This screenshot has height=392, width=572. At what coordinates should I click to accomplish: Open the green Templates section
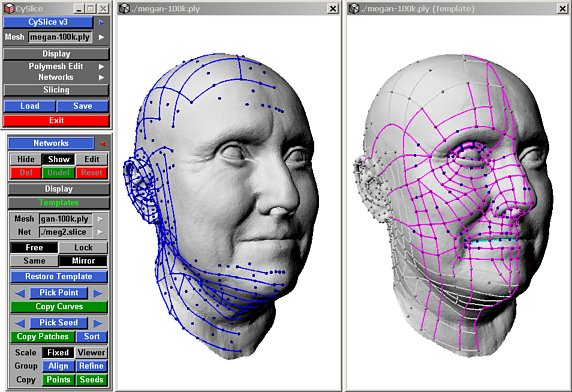tap(59, 203)
